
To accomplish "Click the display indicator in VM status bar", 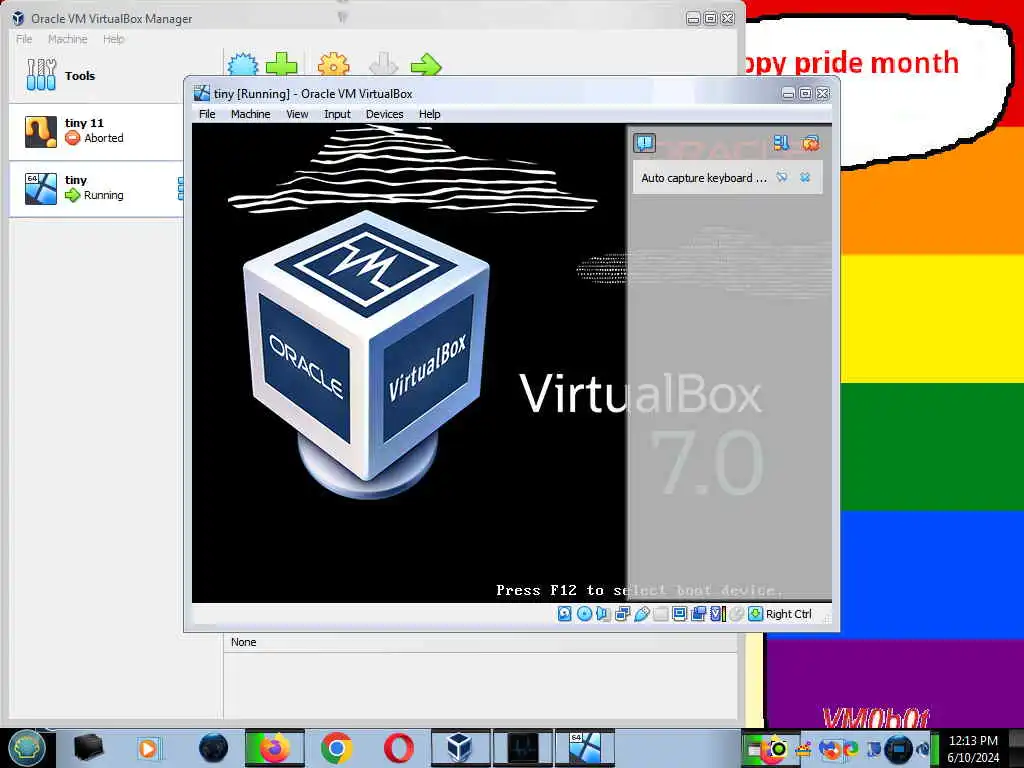I will [x=679, y=614].
